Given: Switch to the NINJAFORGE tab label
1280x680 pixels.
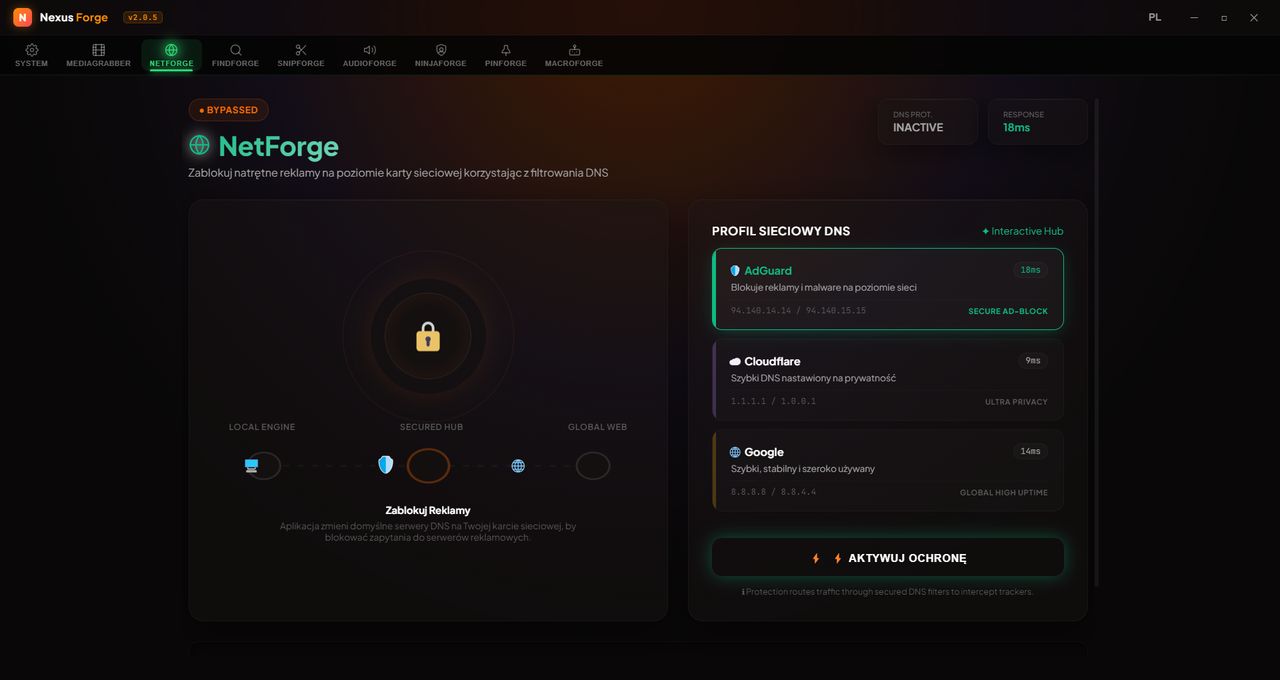Looking at the screenshot, I should 441,63.
